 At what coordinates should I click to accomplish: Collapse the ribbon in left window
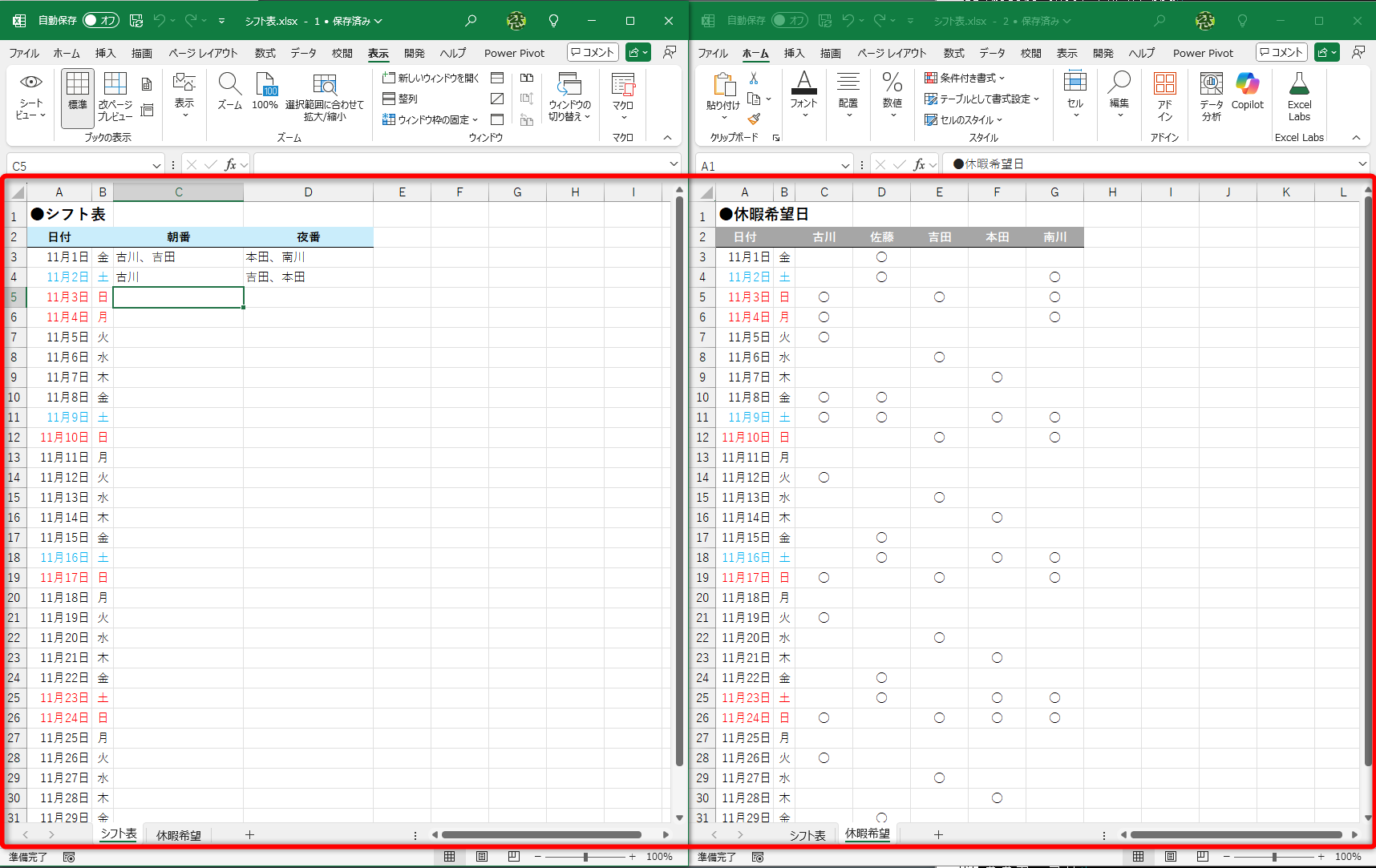coord(667,138)
